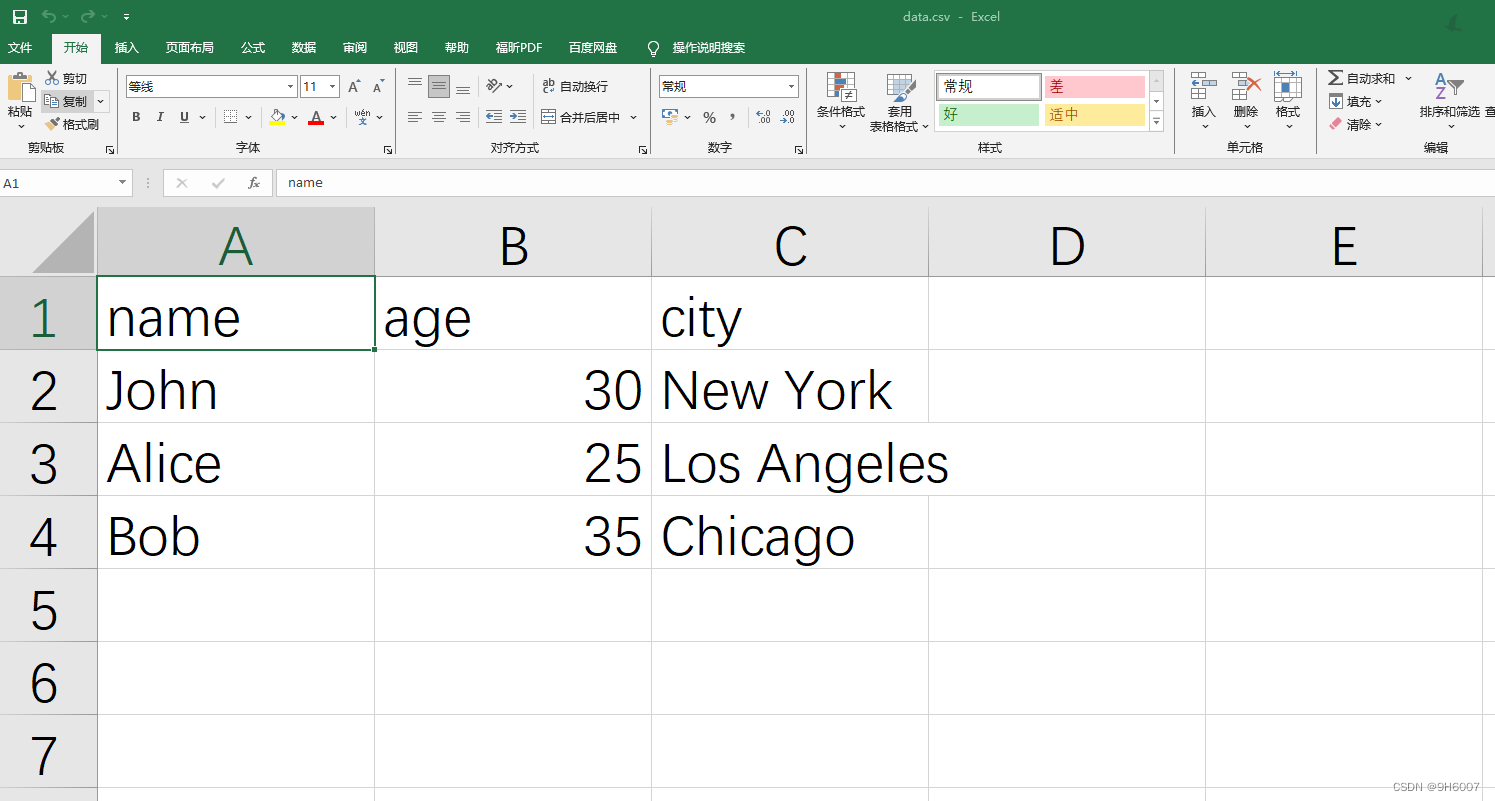Switch to Insert (插入) tab
The width and height of the screenshot is (1495, 801).
tap(127, 48)
